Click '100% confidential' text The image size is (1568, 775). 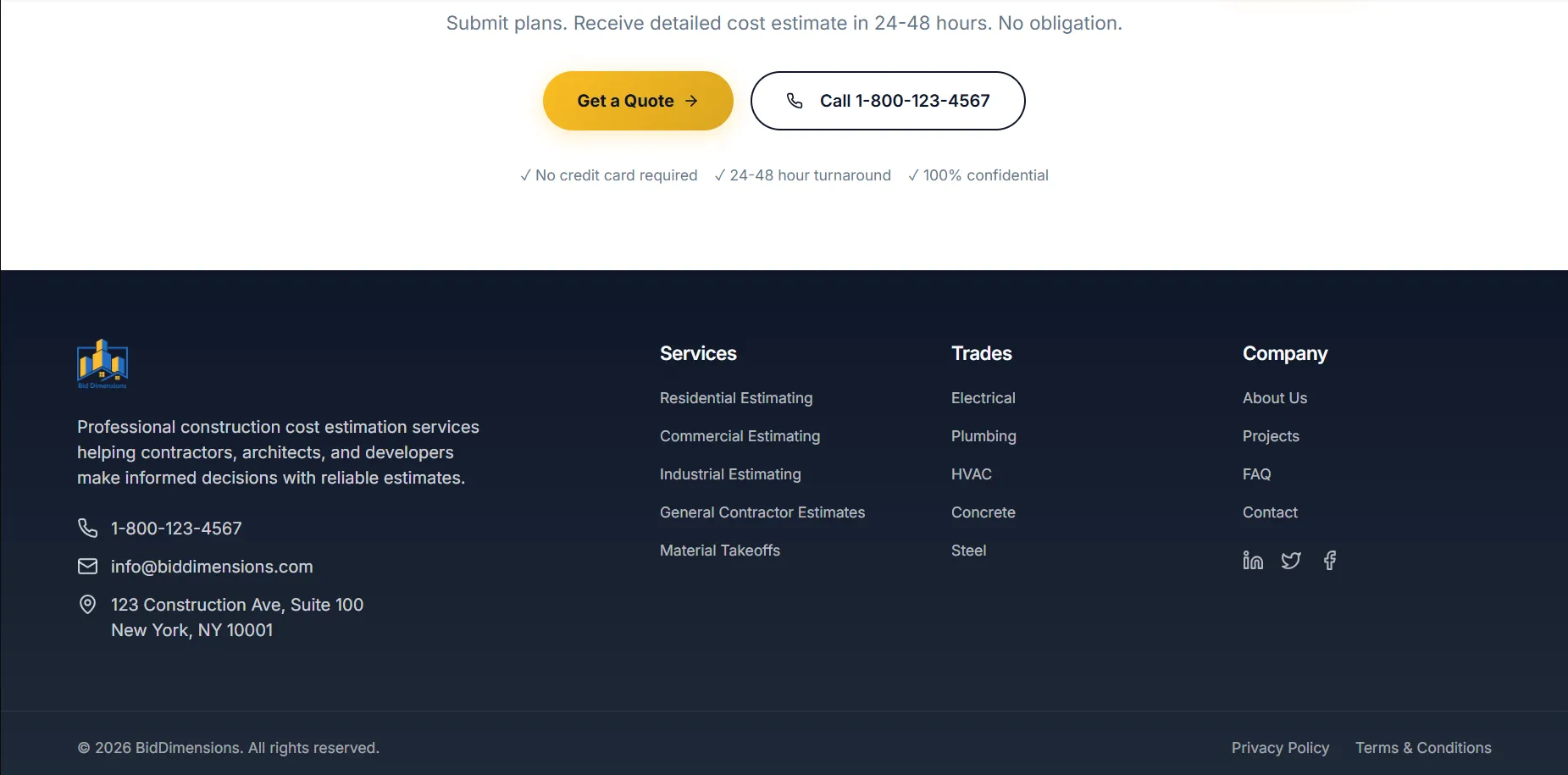978,175
